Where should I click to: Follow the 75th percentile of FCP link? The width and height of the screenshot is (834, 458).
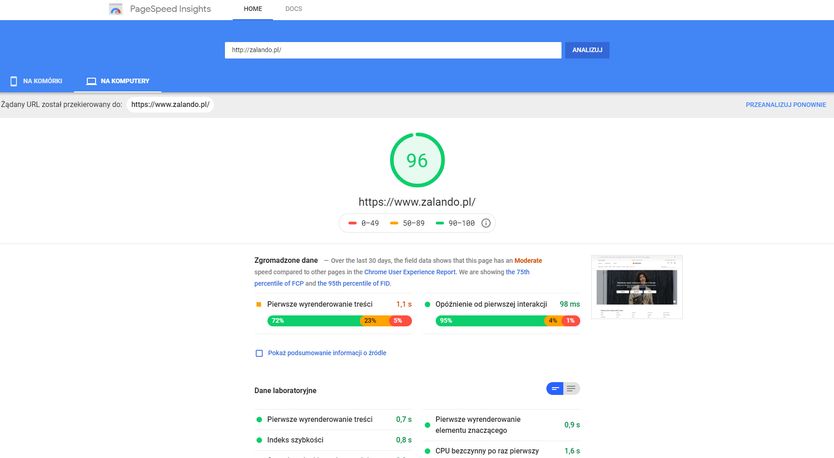(x=391, y=278)
